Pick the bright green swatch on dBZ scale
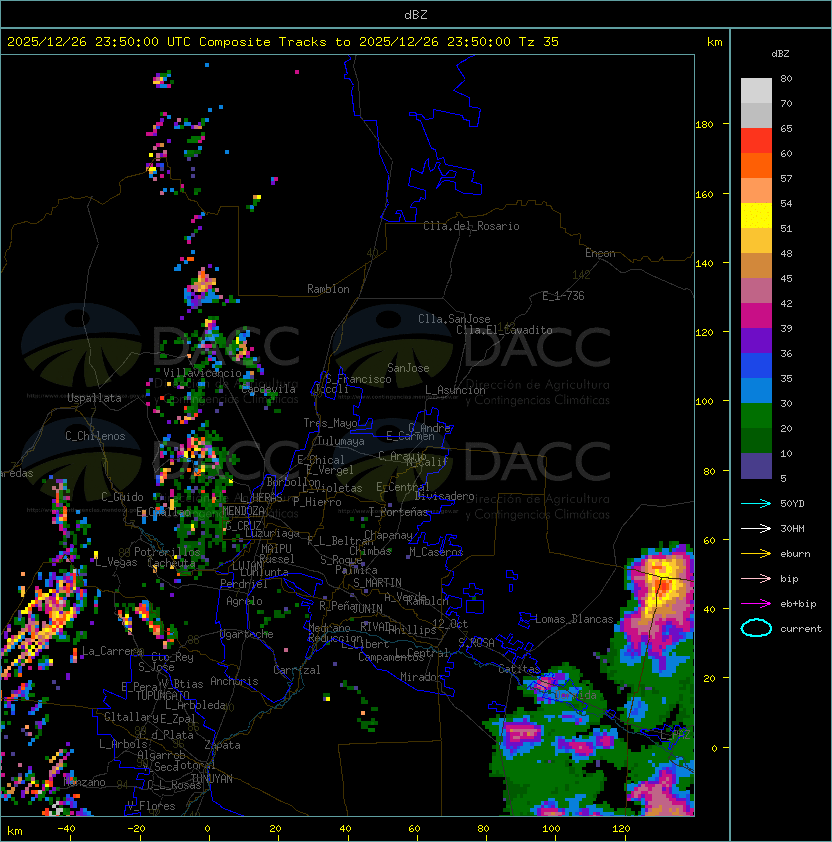Screen dimensions: 832x842 click(756, 416)
